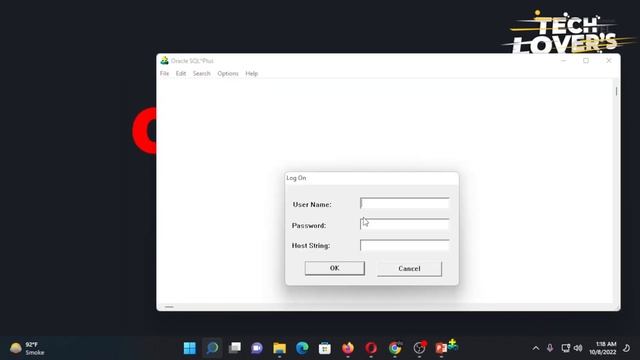Show hidden system tray icons
The width and height of the screenshot is (640, 360).
tap(536, 348)
